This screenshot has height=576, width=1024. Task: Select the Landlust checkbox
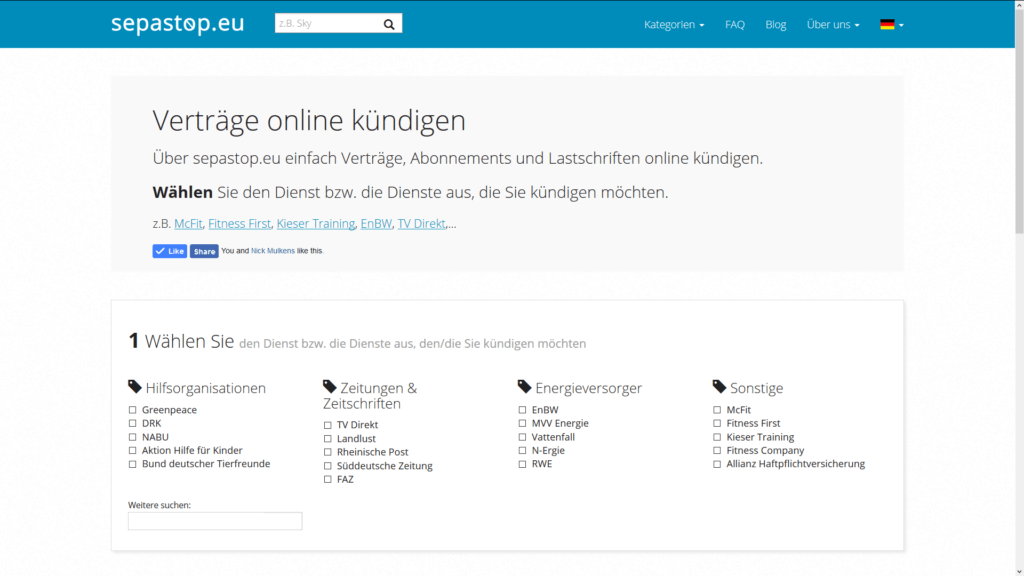328,439
